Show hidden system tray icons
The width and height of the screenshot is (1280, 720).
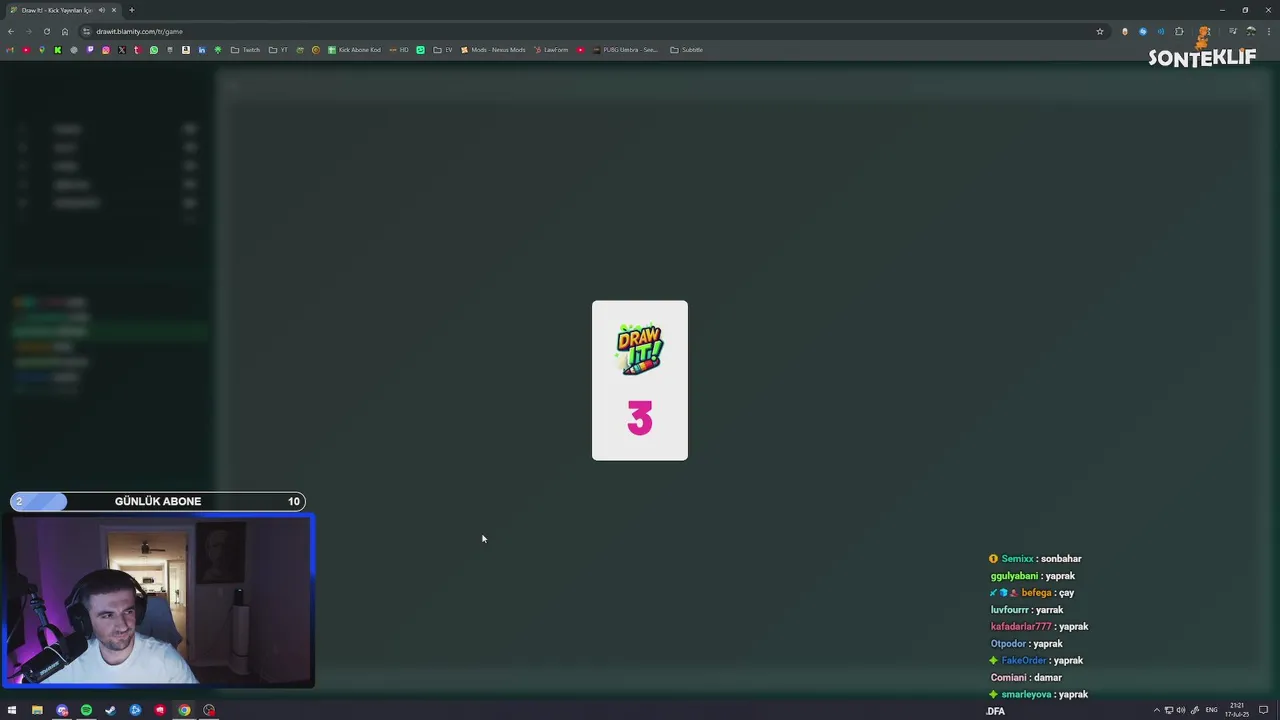[x=1157, y=710]
